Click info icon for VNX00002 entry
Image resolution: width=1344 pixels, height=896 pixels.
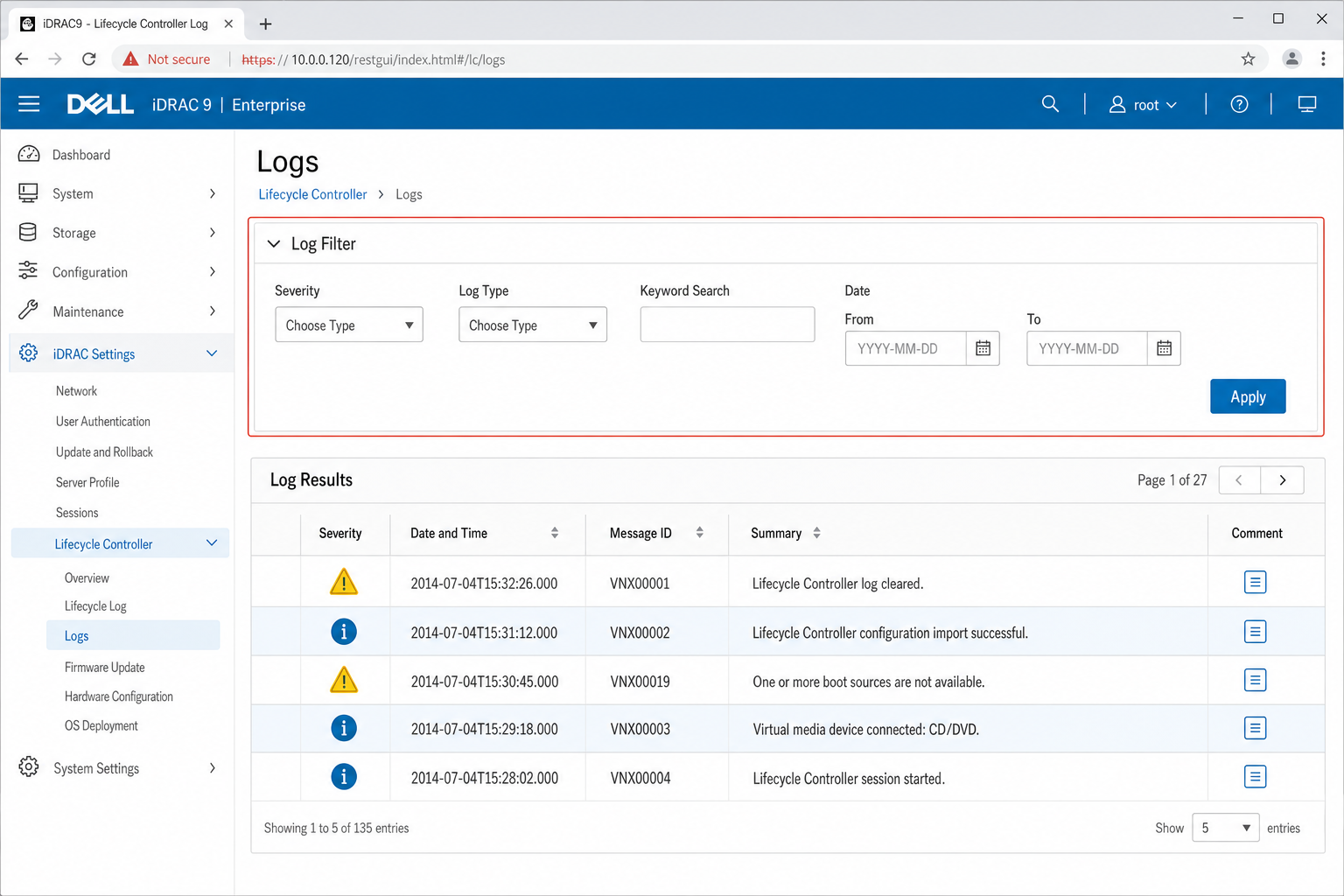coord(344,632)
